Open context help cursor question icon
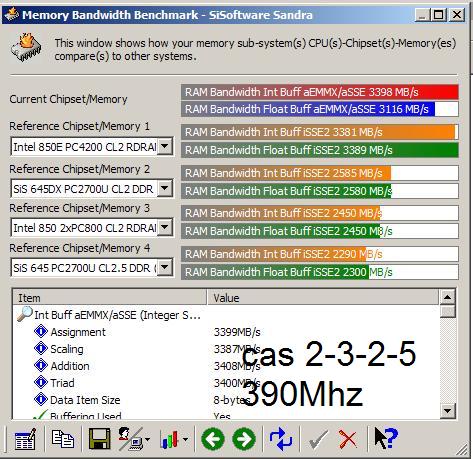The width and height of the screenshot is (473, 459). pos(386,438)
